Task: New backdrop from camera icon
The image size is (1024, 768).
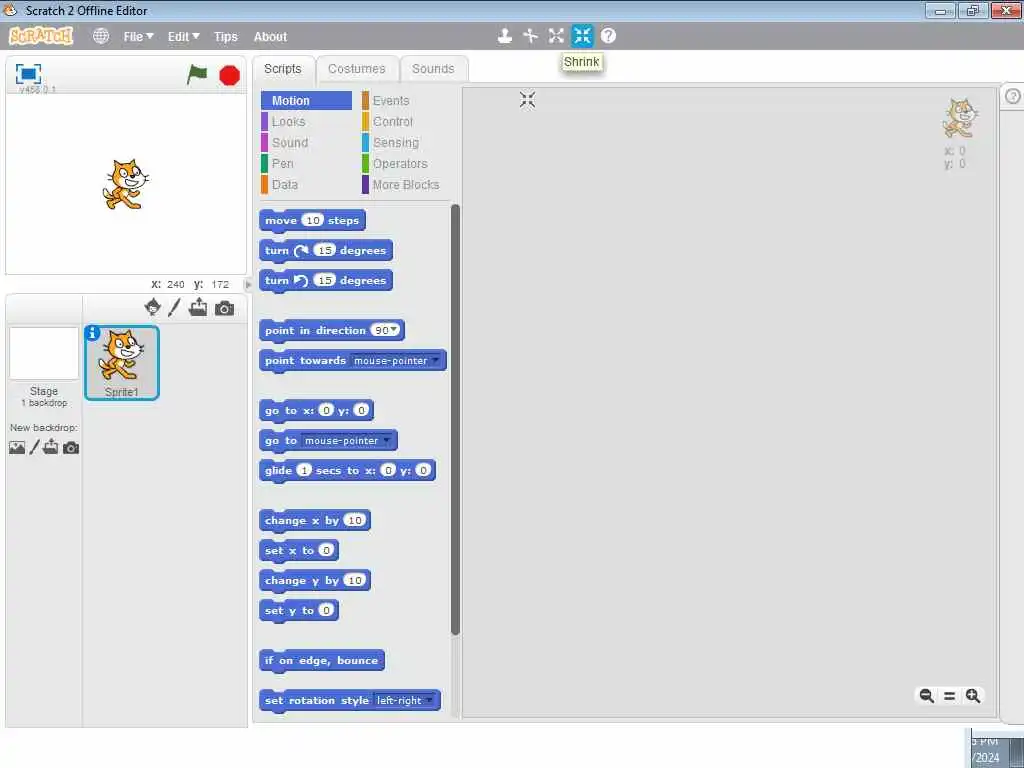Action: tap(71, 448)
